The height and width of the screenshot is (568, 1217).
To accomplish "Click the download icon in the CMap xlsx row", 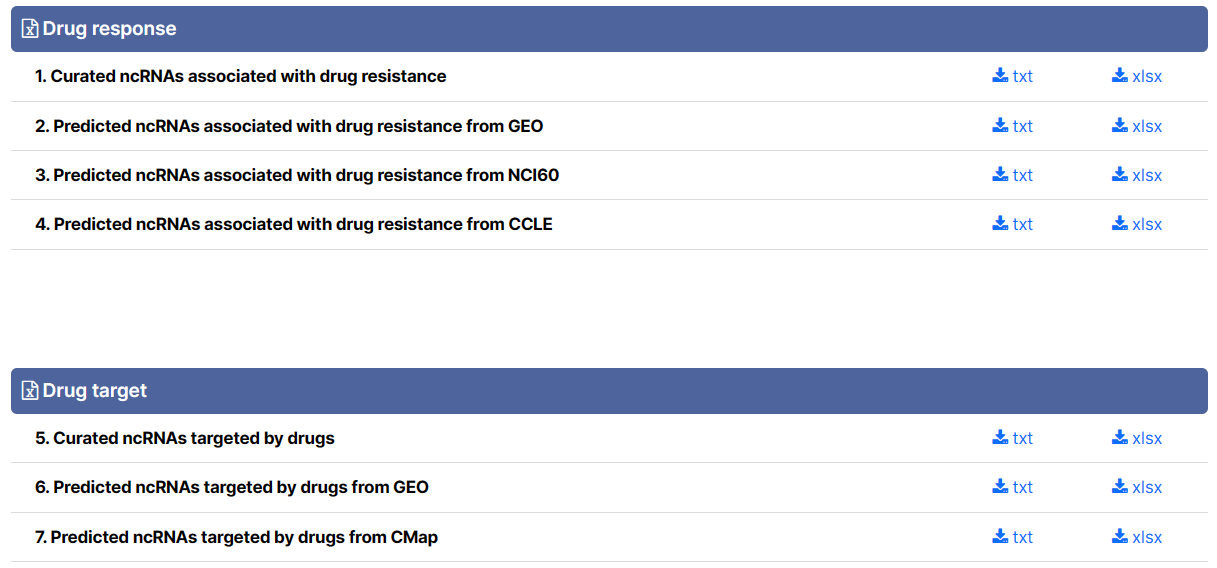I will click(1120, 536).
